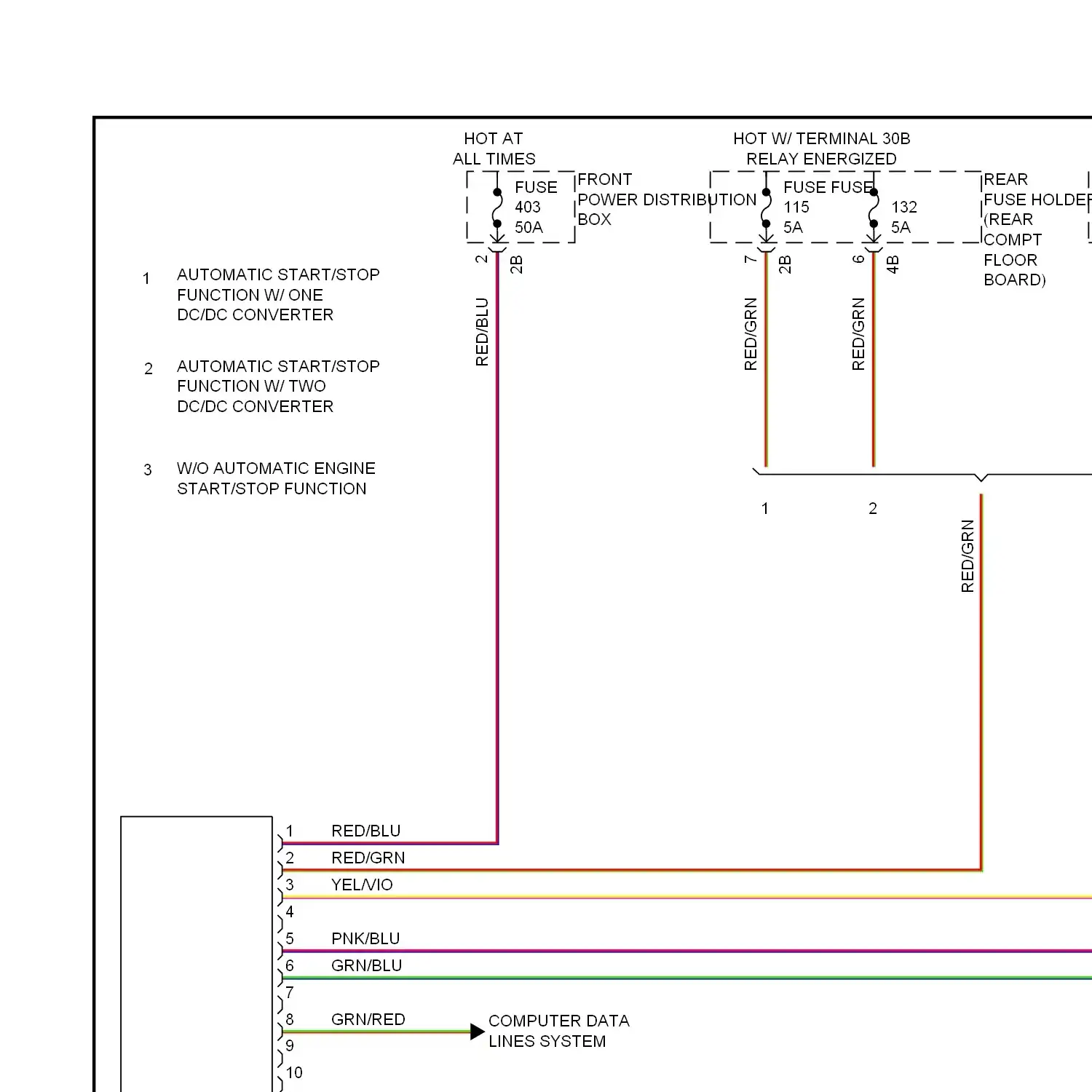
Task: Click the '2B' connector label under fuse 403
Action: tap(516, 264)
